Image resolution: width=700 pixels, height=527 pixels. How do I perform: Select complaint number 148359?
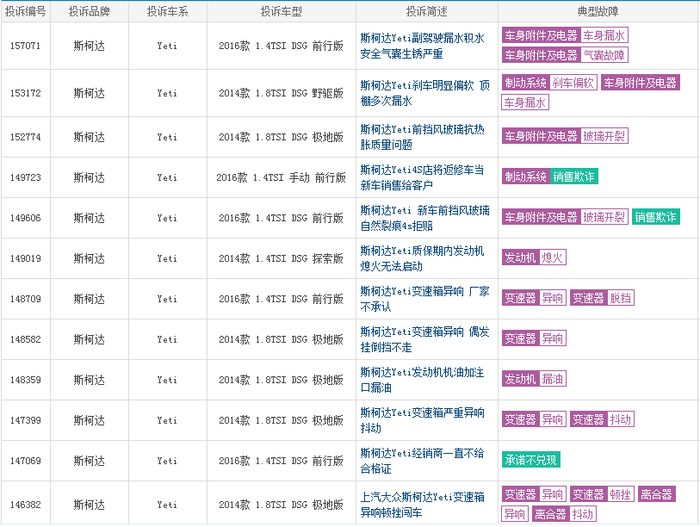(x=25, y=380)
